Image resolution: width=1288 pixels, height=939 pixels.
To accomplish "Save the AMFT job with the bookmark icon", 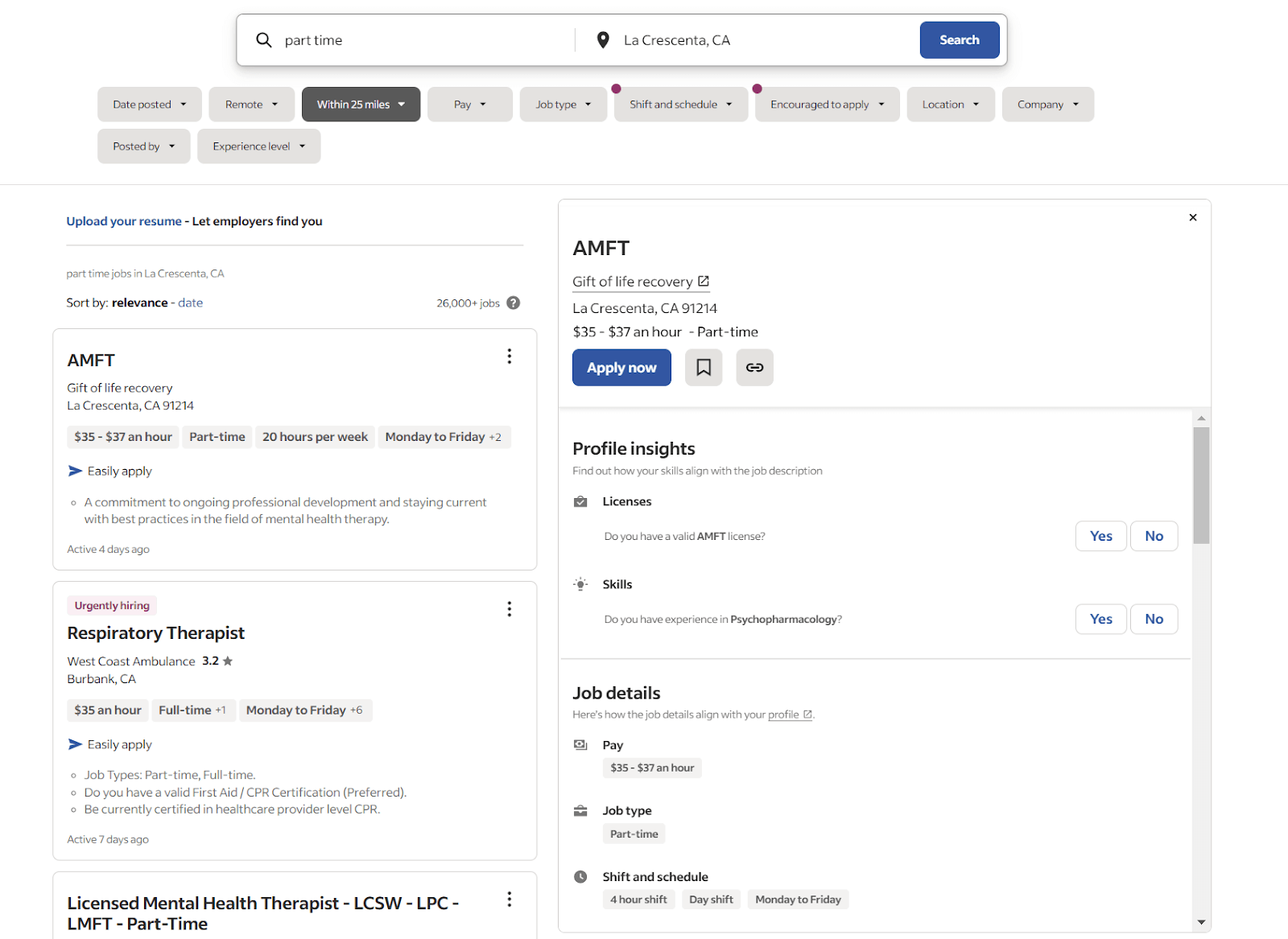I will click(703, 367).
